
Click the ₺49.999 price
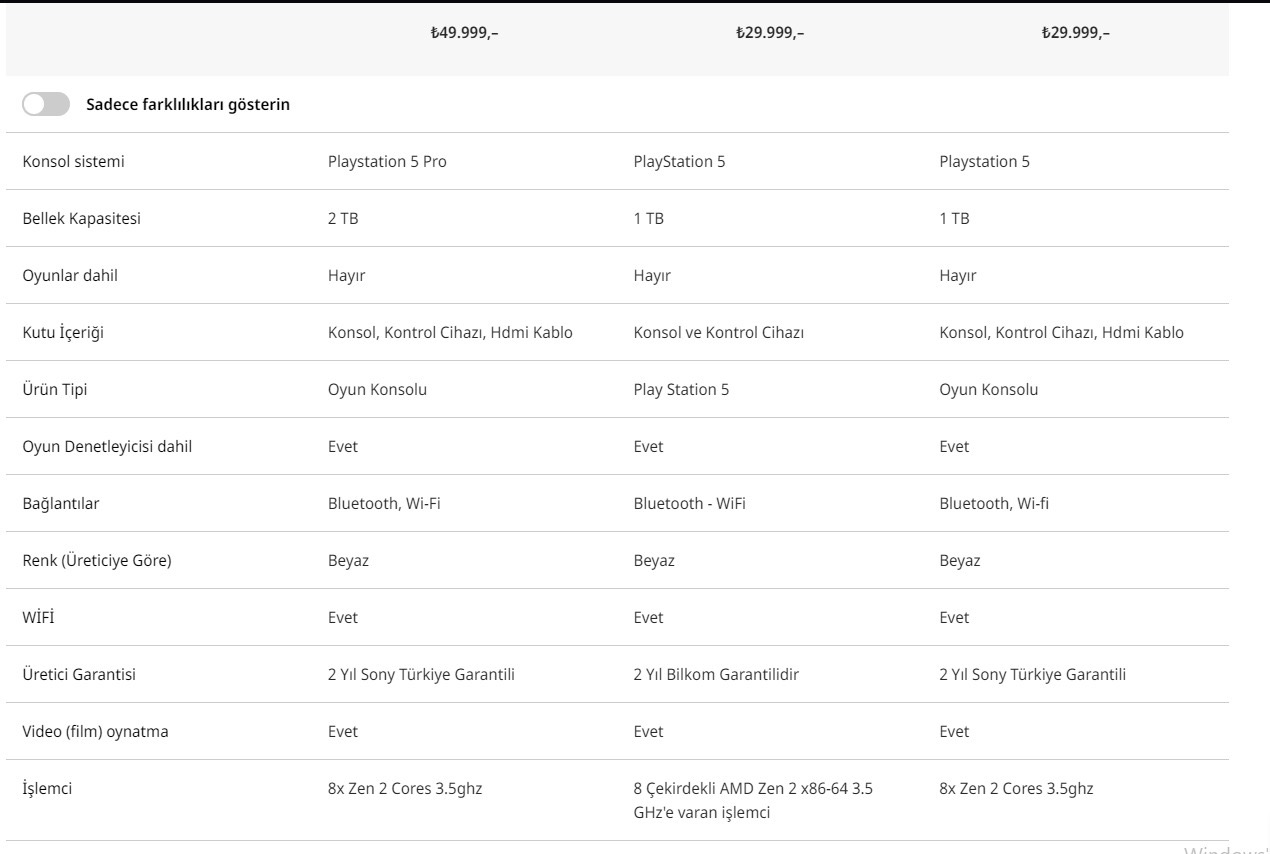(464, 33)
